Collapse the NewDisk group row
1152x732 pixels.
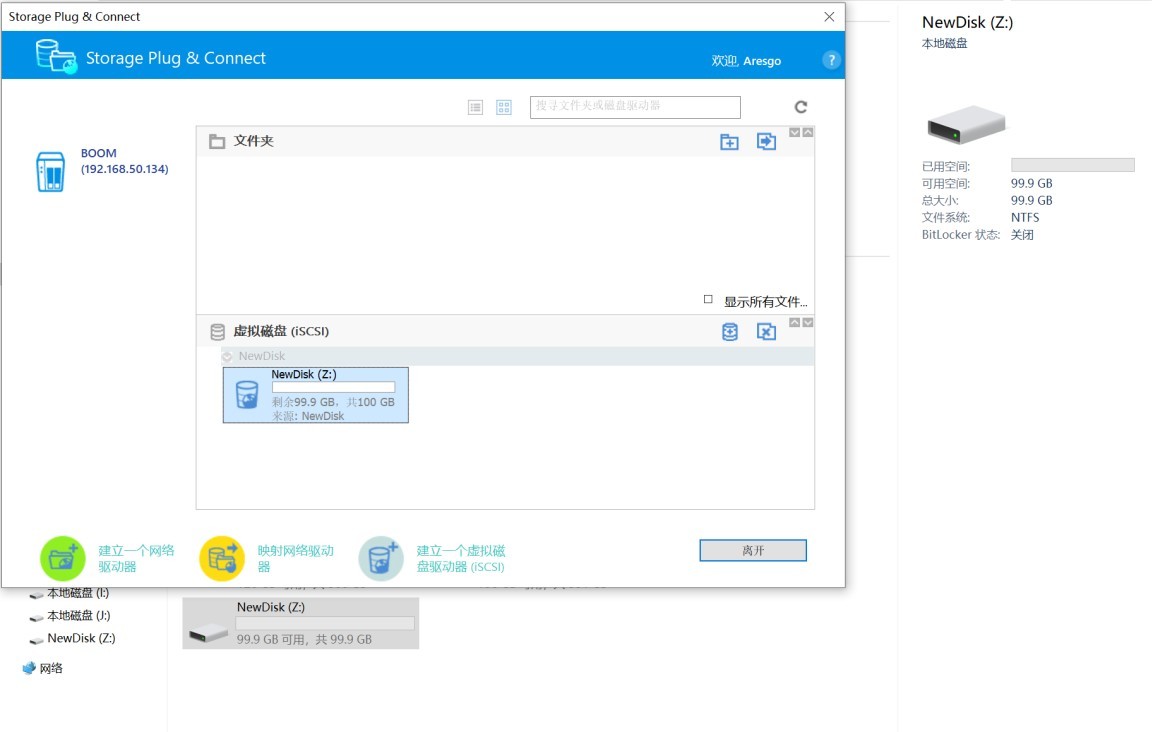pyautogui.click(x=227, y=356)
